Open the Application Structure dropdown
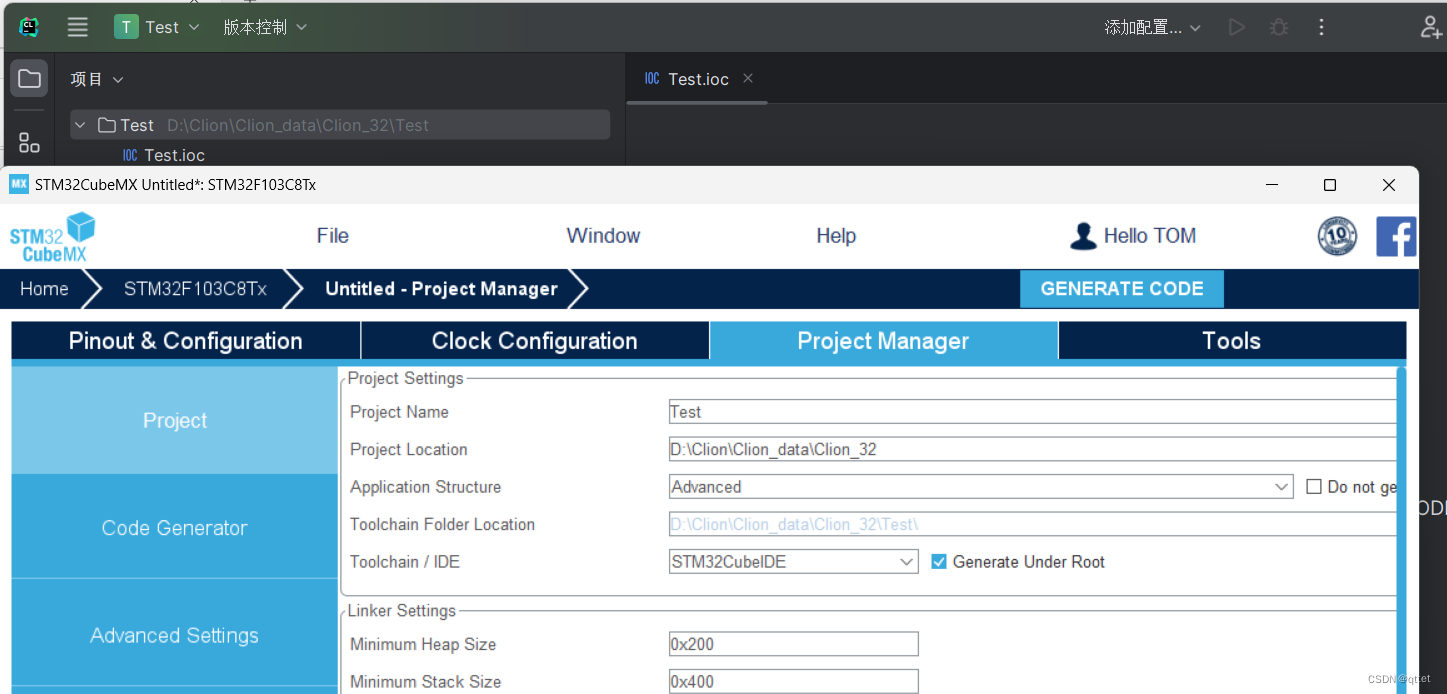Viewport: 1447px width, 694px height. click(981, 487)
